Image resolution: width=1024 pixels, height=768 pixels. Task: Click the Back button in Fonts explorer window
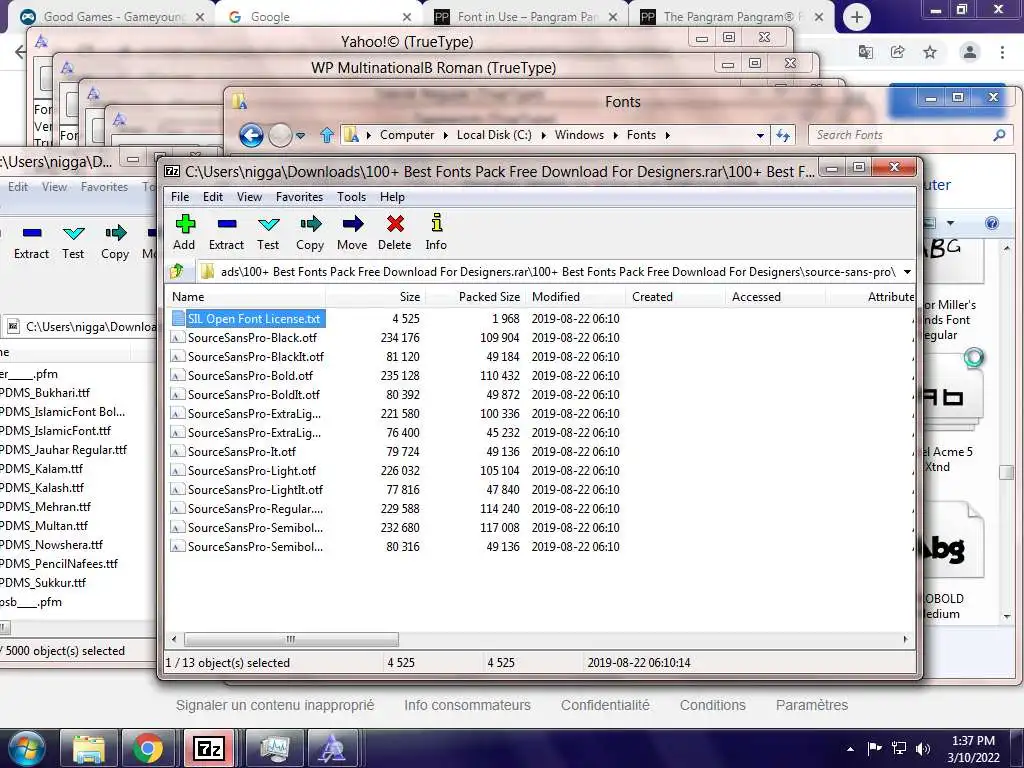[251, 135]
